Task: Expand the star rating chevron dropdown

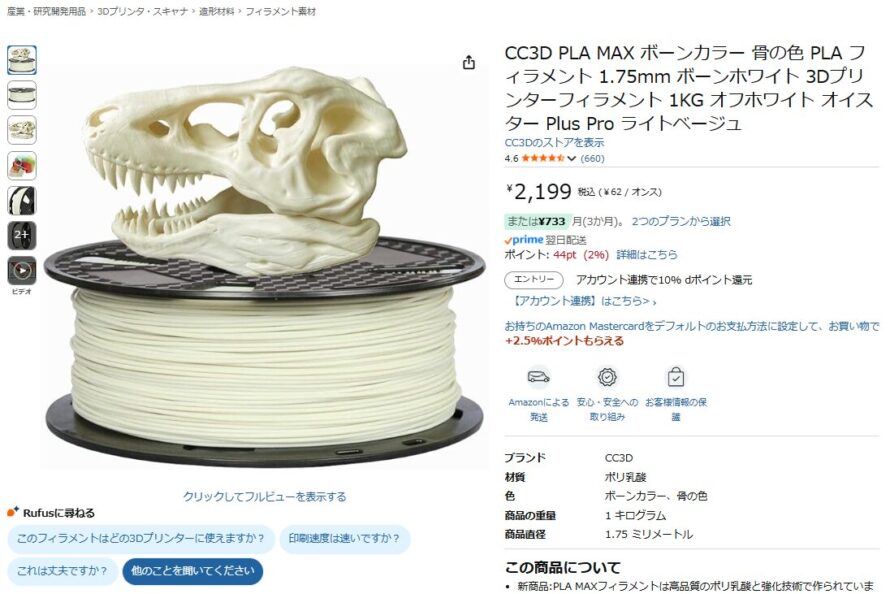Action: click(571, 159)
